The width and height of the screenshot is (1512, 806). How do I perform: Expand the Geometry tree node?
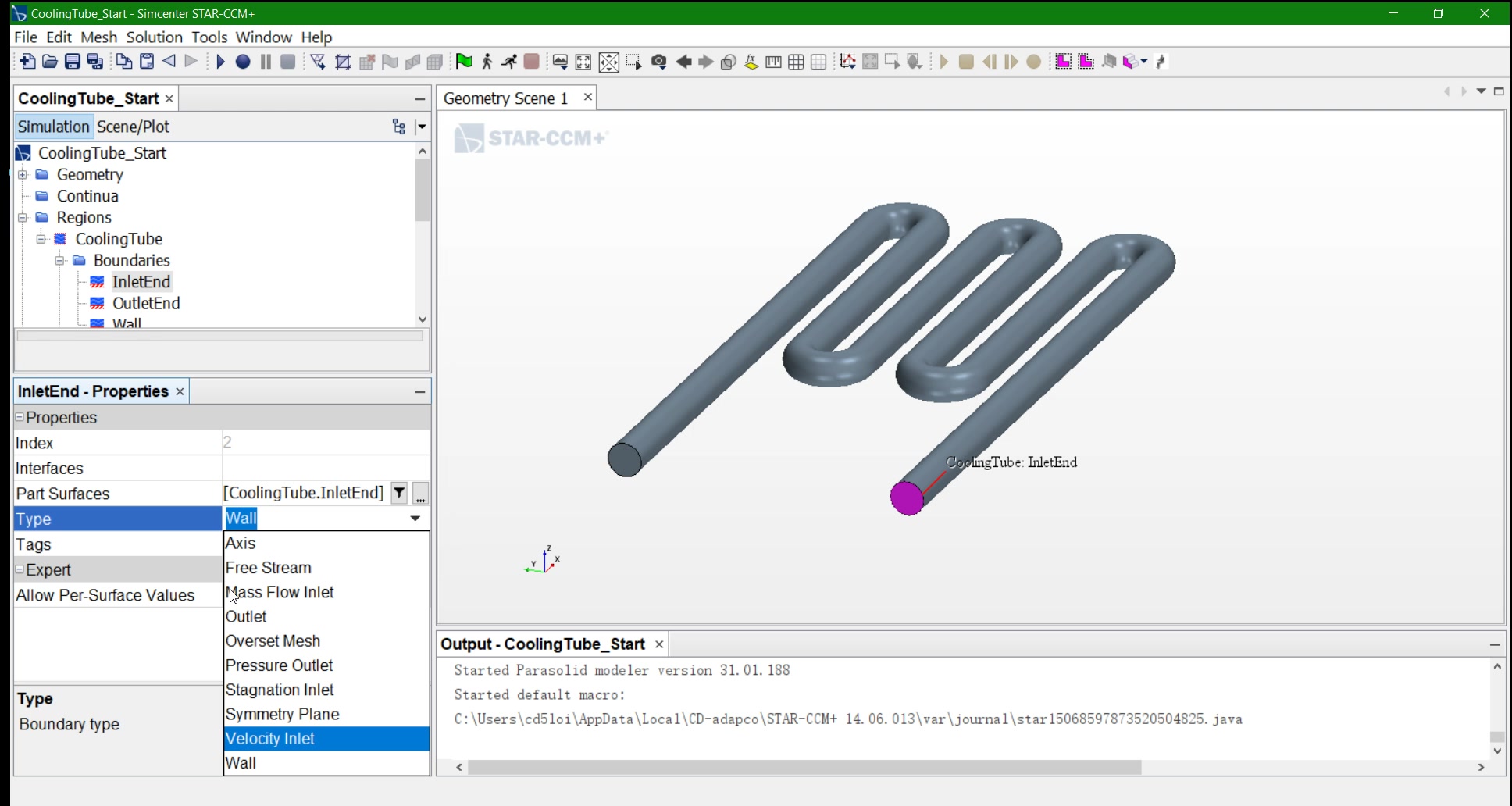[23, 174]
